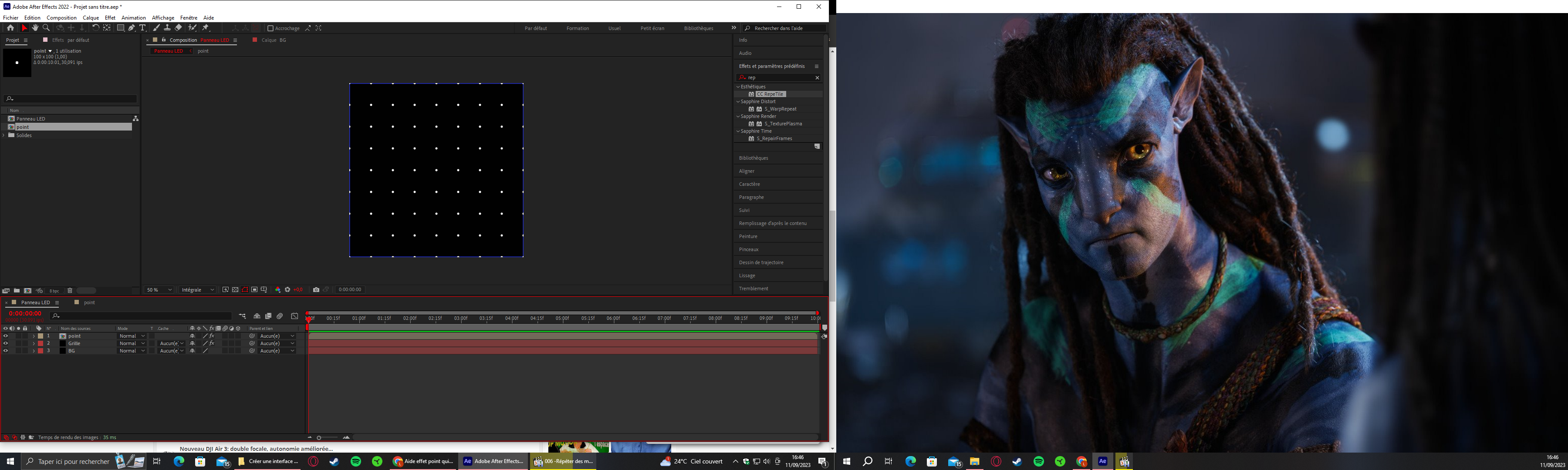Enable the Accrochage snapping checkbox

270,29
